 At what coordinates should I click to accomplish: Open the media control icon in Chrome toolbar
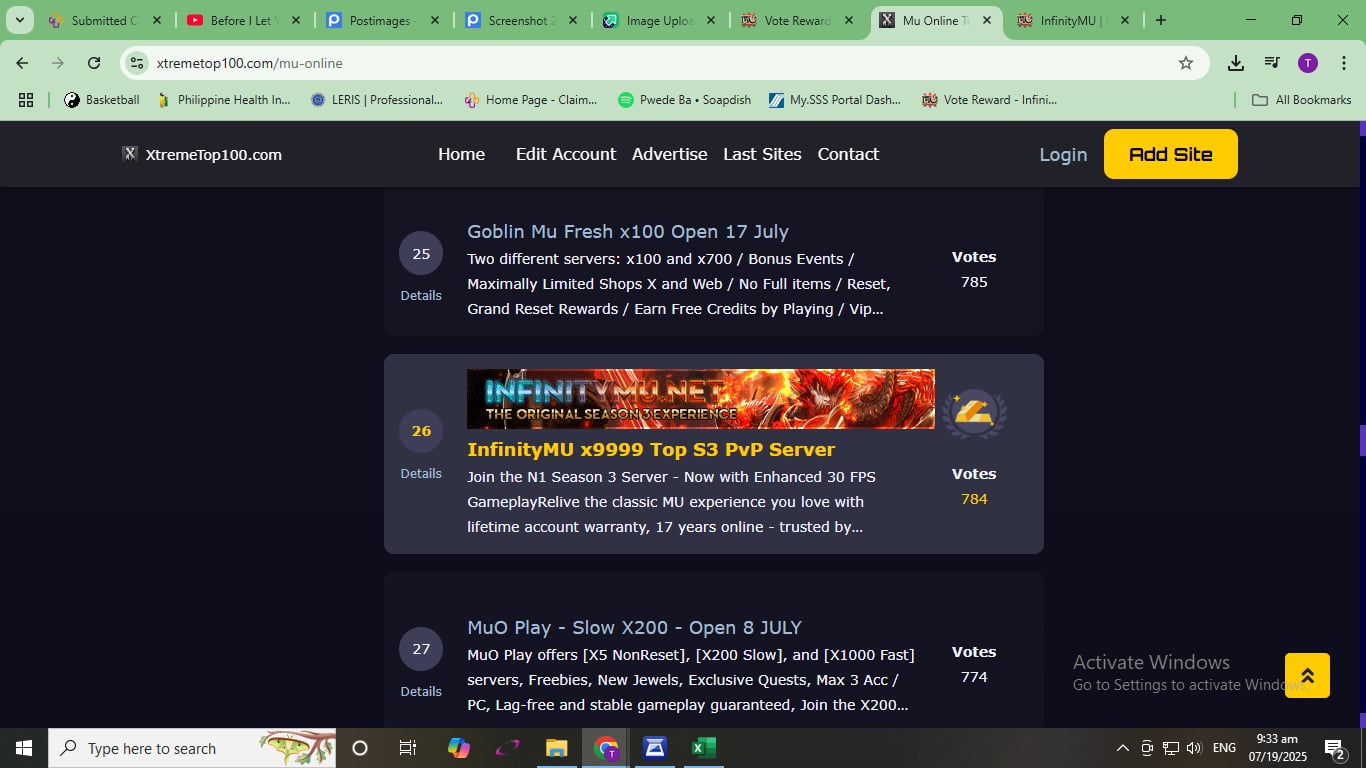(1272, 63)
